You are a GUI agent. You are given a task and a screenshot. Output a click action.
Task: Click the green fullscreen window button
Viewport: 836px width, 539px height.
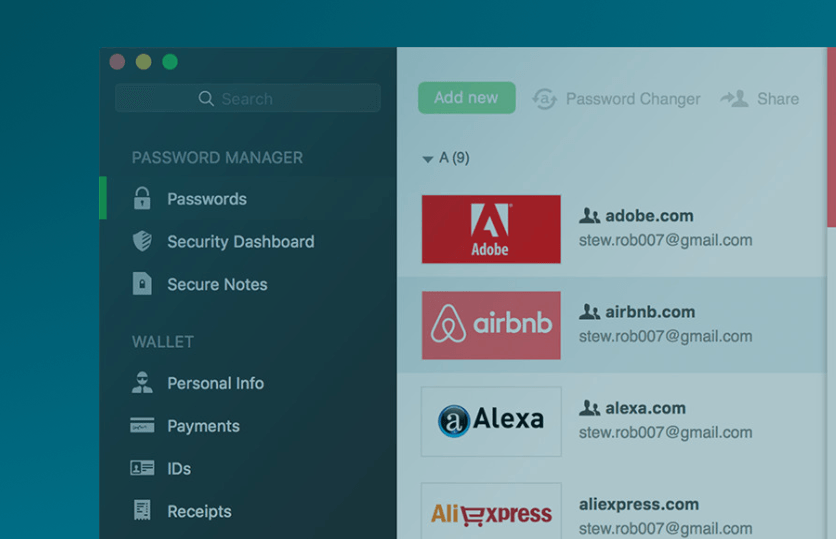coord(170,62)
